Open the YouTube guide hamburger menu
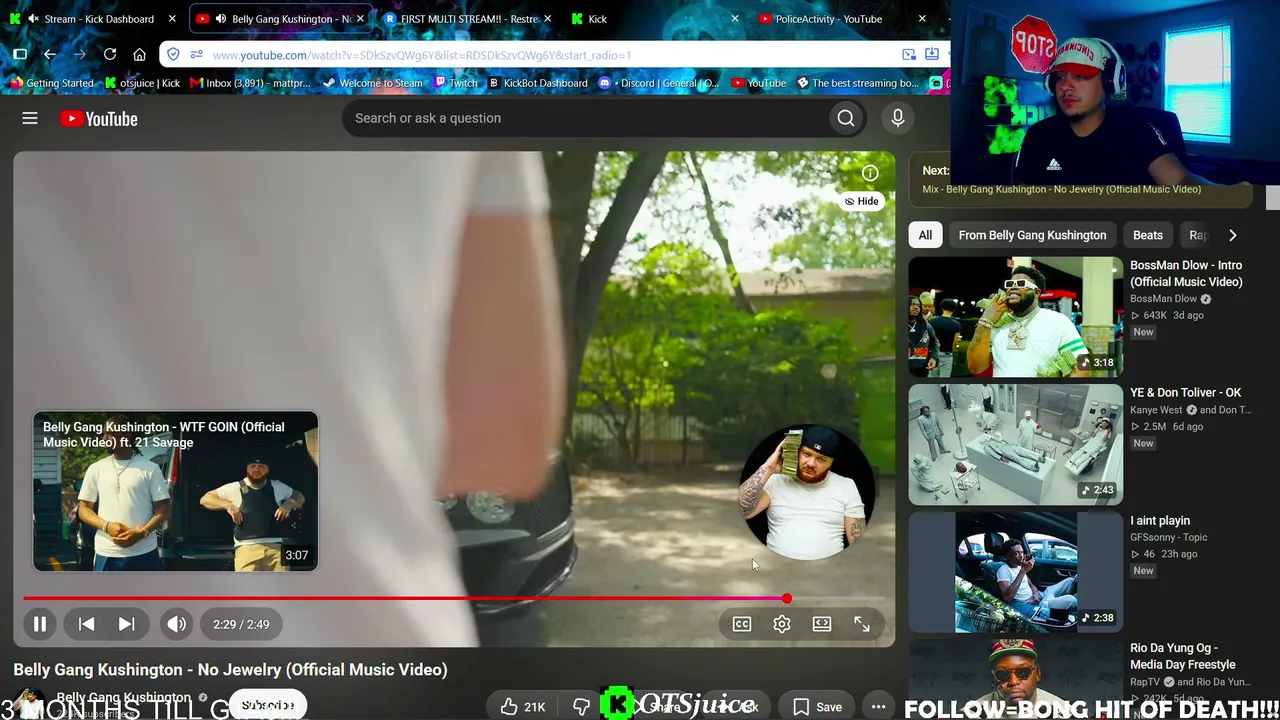 (x=30, y=118)
